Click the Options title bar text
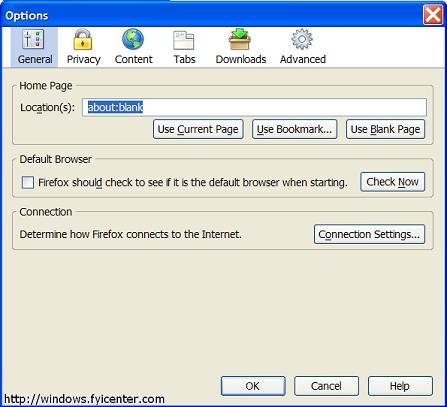The image size is (447, 407). point(27,16)
